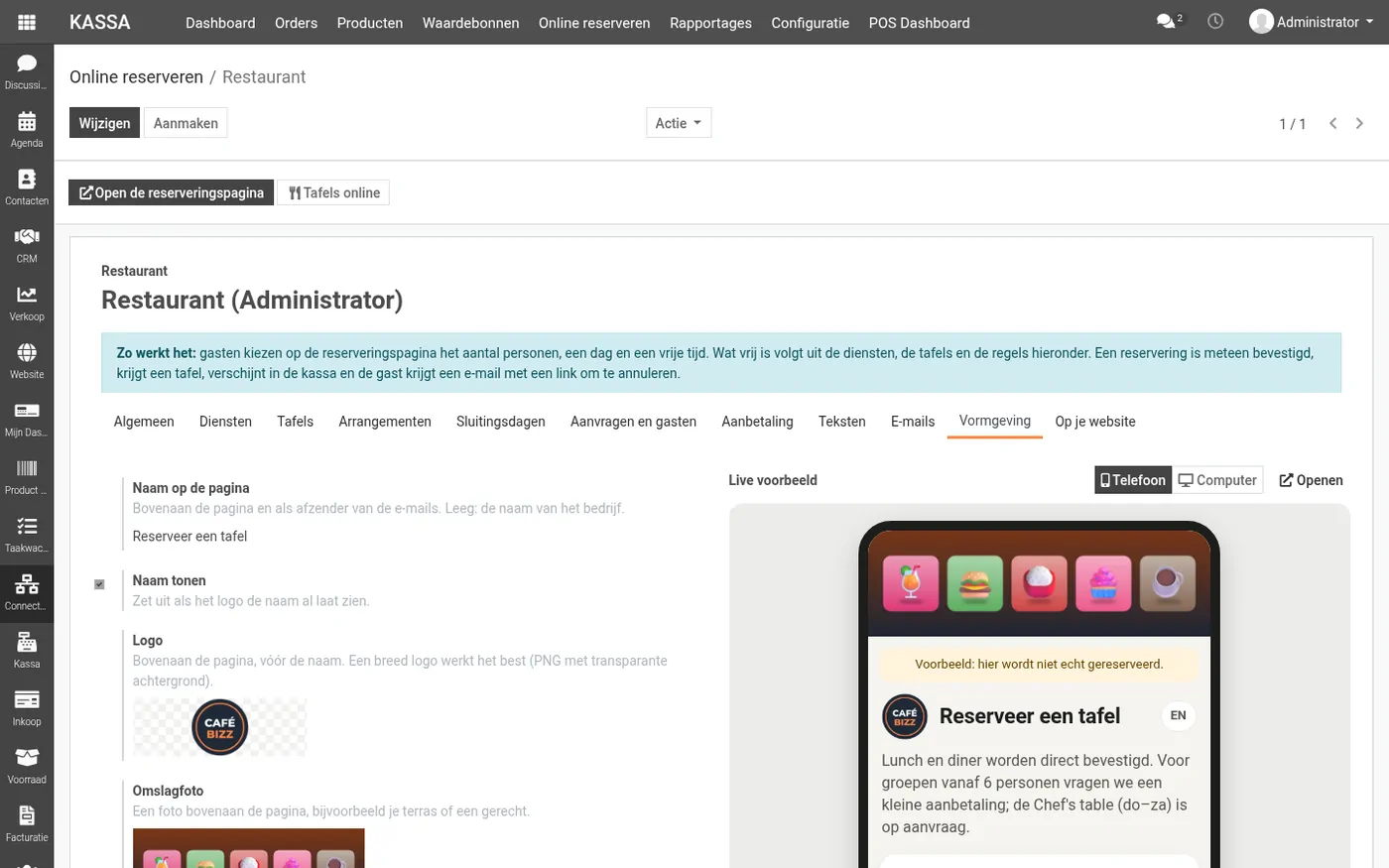Open Taakwachtrij app in sidebar
The width and height of the screenshot is (1389, 868).
click(27, 535)
